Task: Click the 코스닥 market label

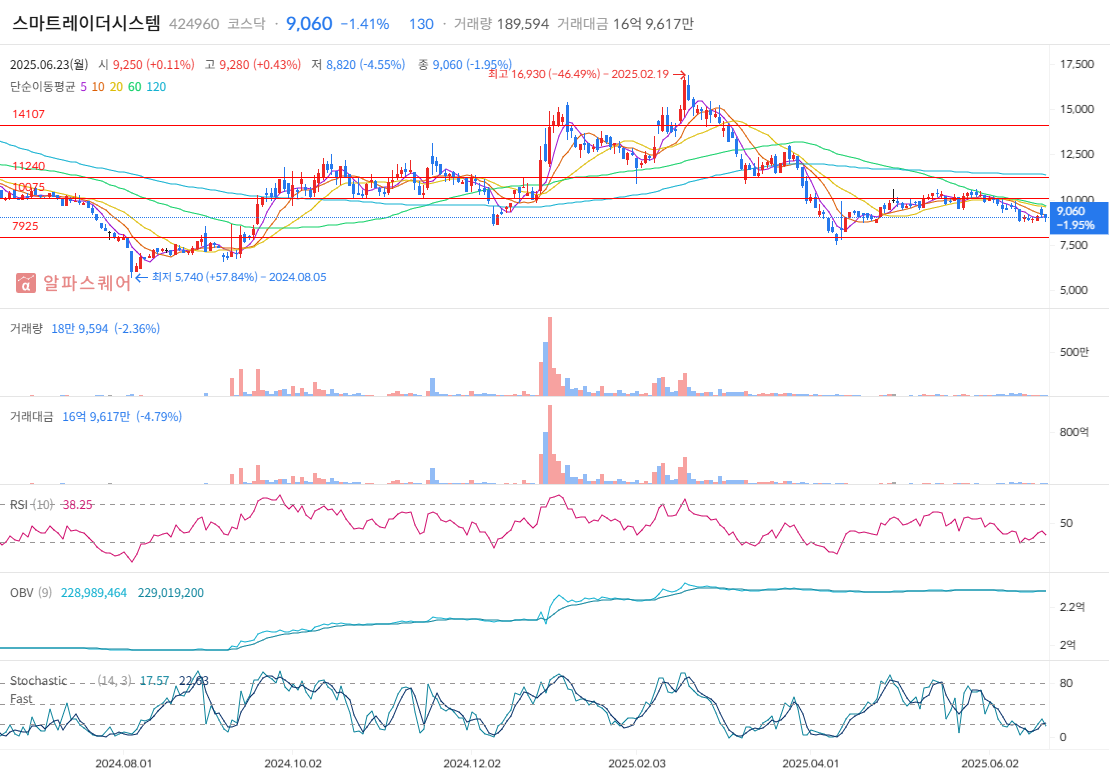Action: (246, 24)
